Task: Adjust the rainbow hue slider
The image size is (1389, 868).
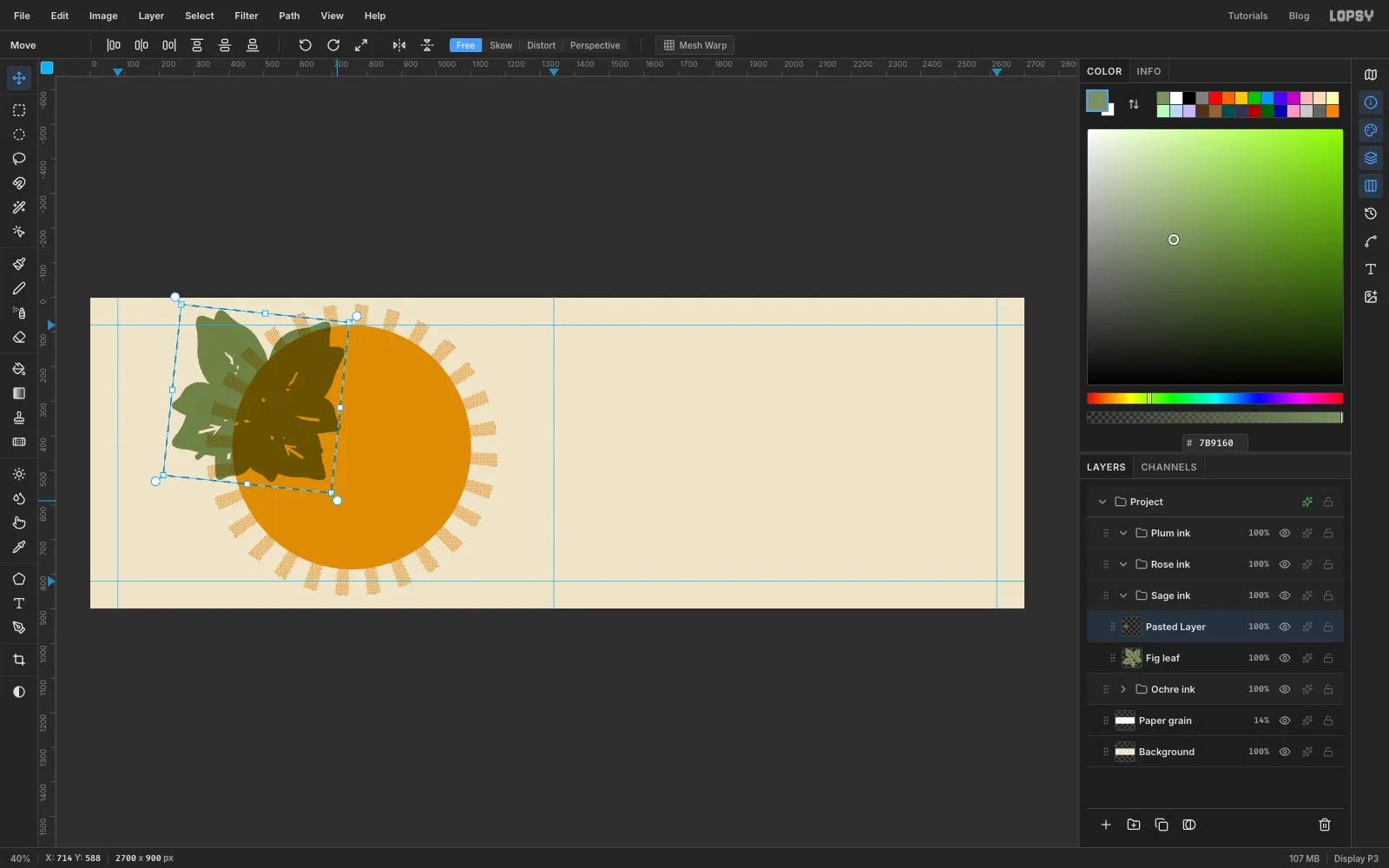Action: point(1215,398)
